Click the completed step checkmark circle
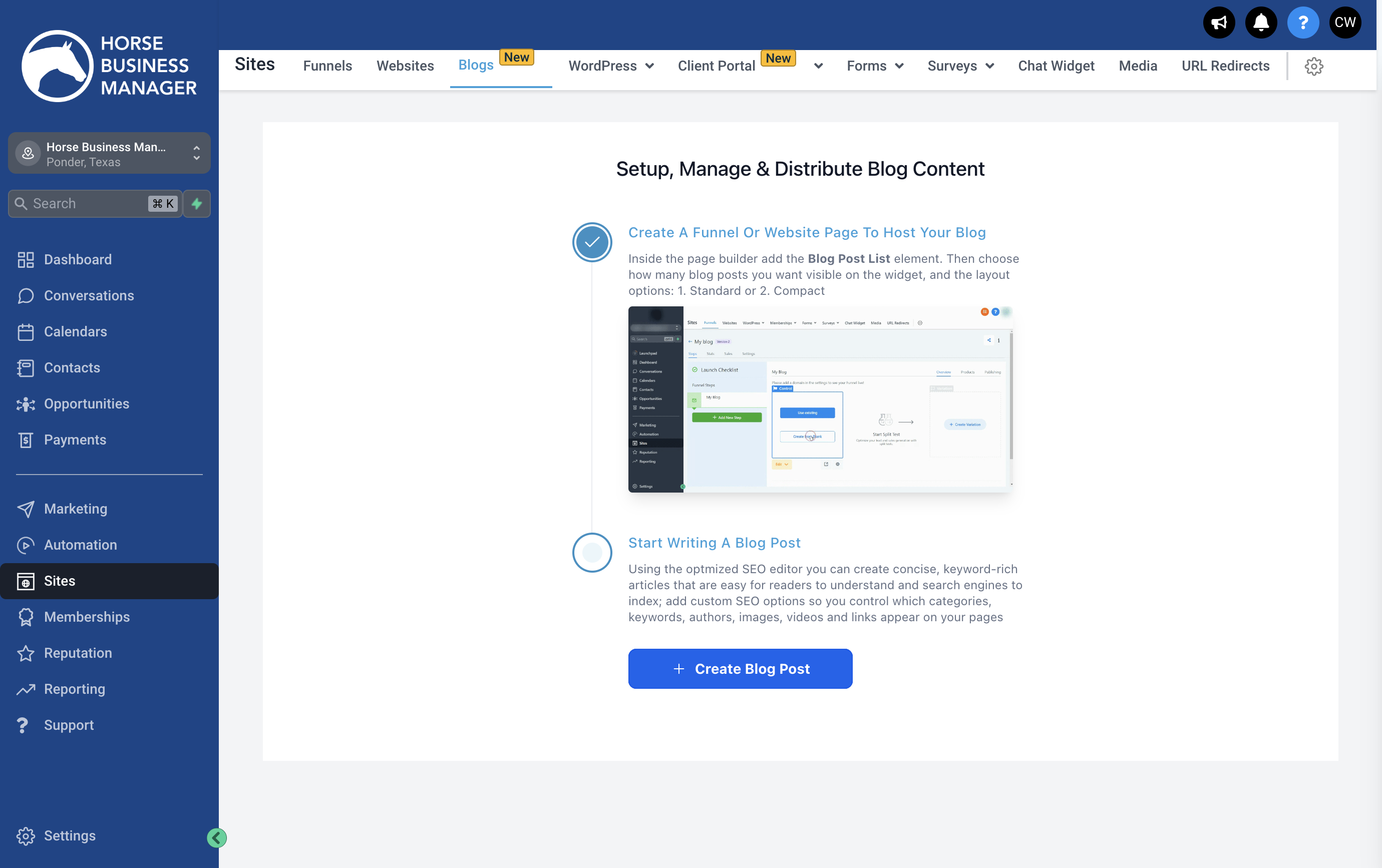Viewport: 1382px width, 868px height. click(592, 242)
